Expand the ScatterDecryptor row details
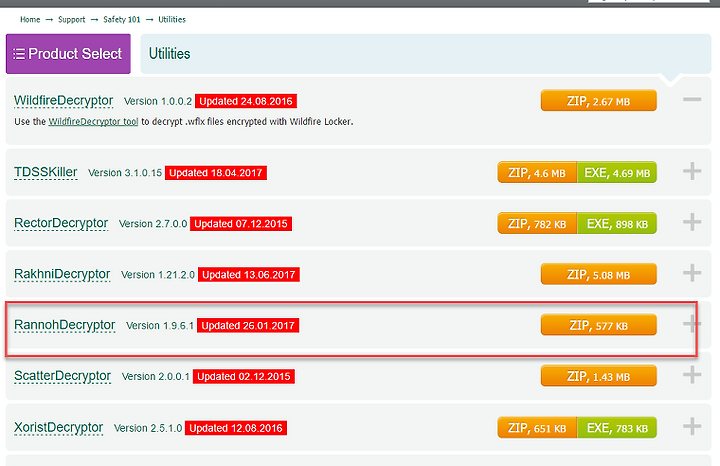This screenshot has width=720, height=466. [x=692, y=375]
